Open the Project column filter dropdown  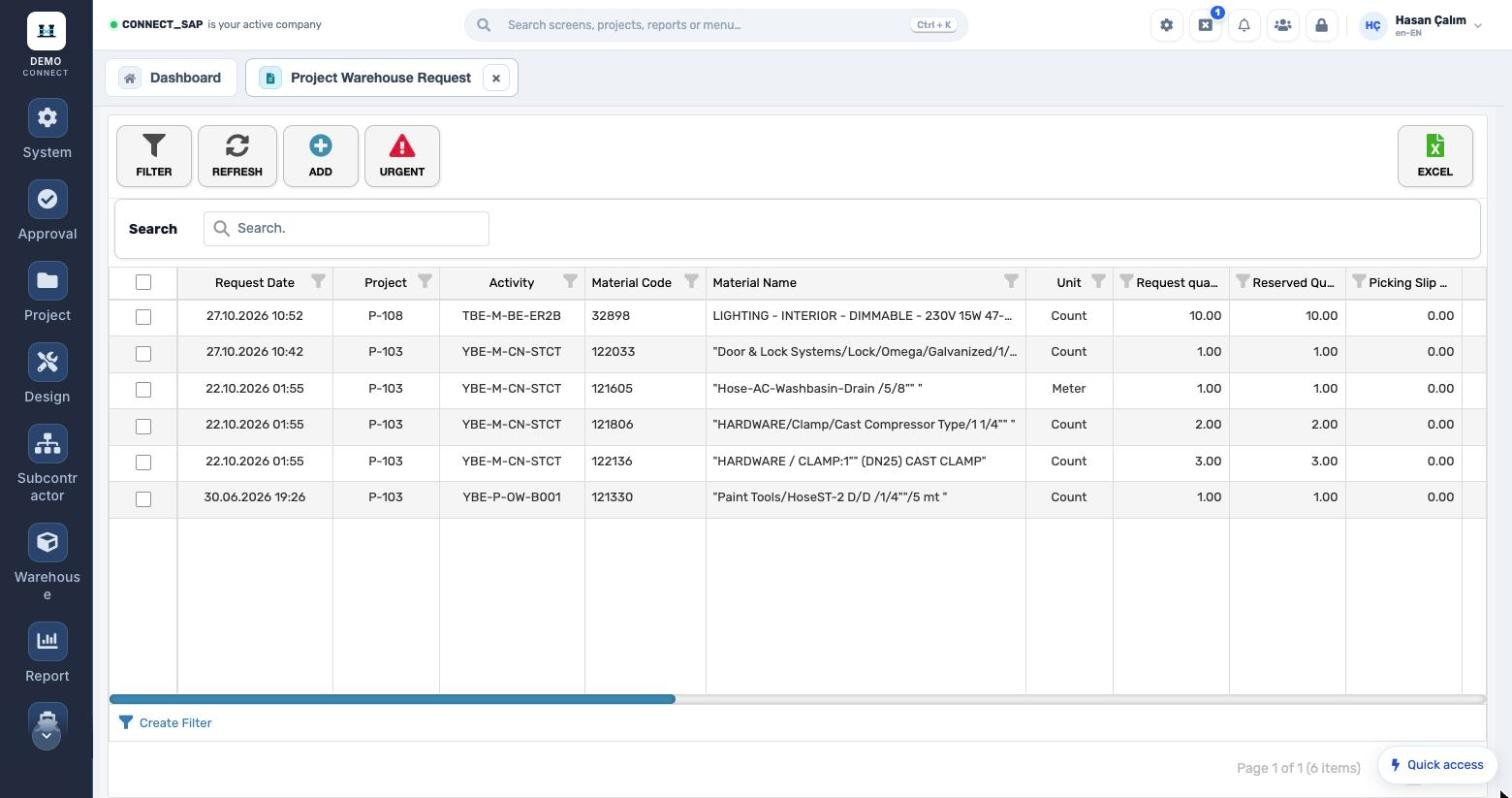coord(425,282)
